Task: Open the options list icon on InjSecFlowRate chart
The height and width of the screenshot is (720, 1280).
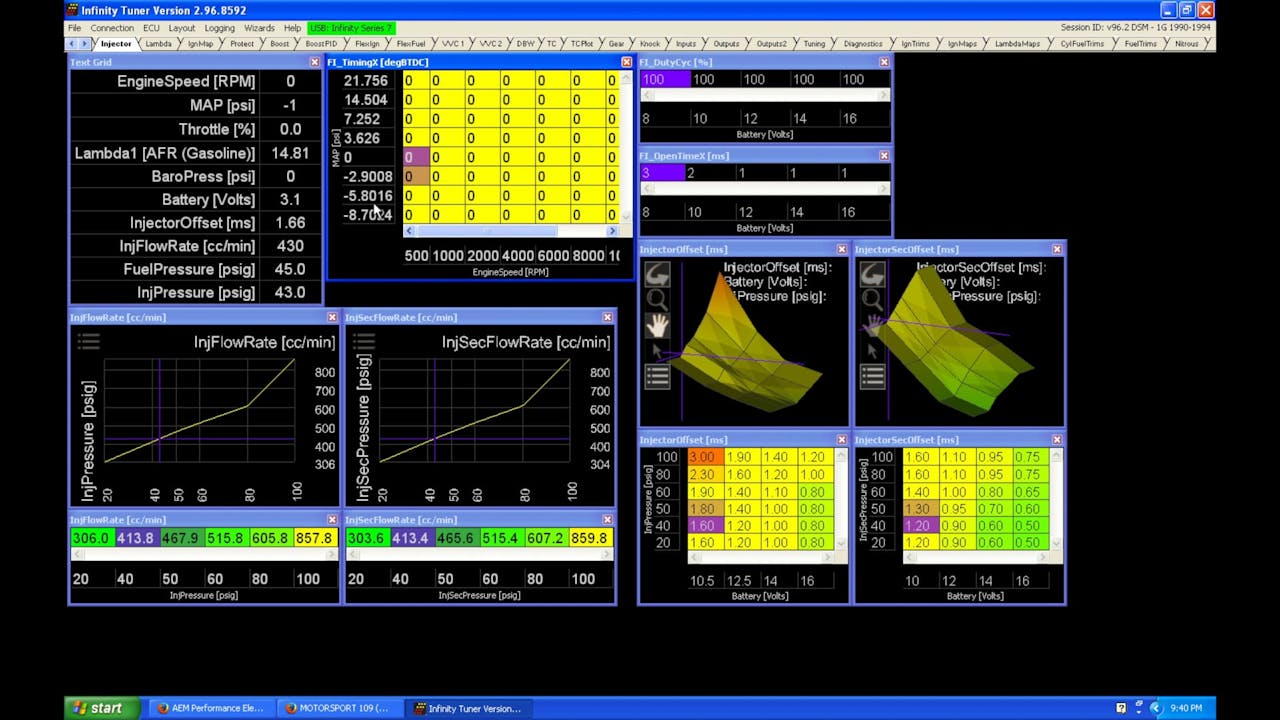Action: click(x=364, y=341)
